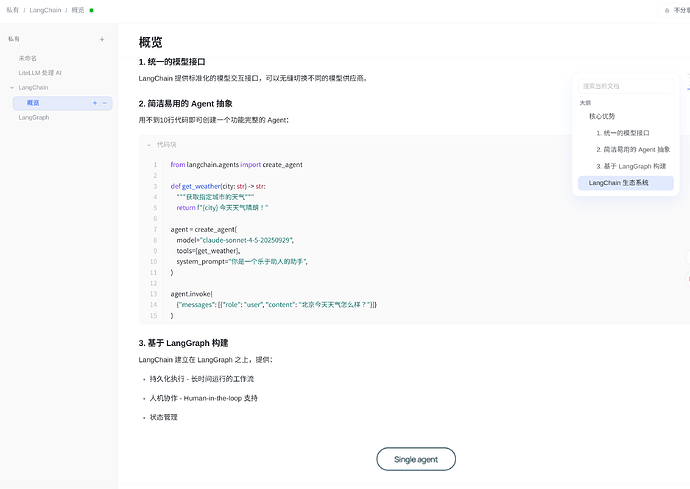Viewport: 690px width, 489px height.
Task: Click 概览 in the breadcrumb
Action: 78,10
